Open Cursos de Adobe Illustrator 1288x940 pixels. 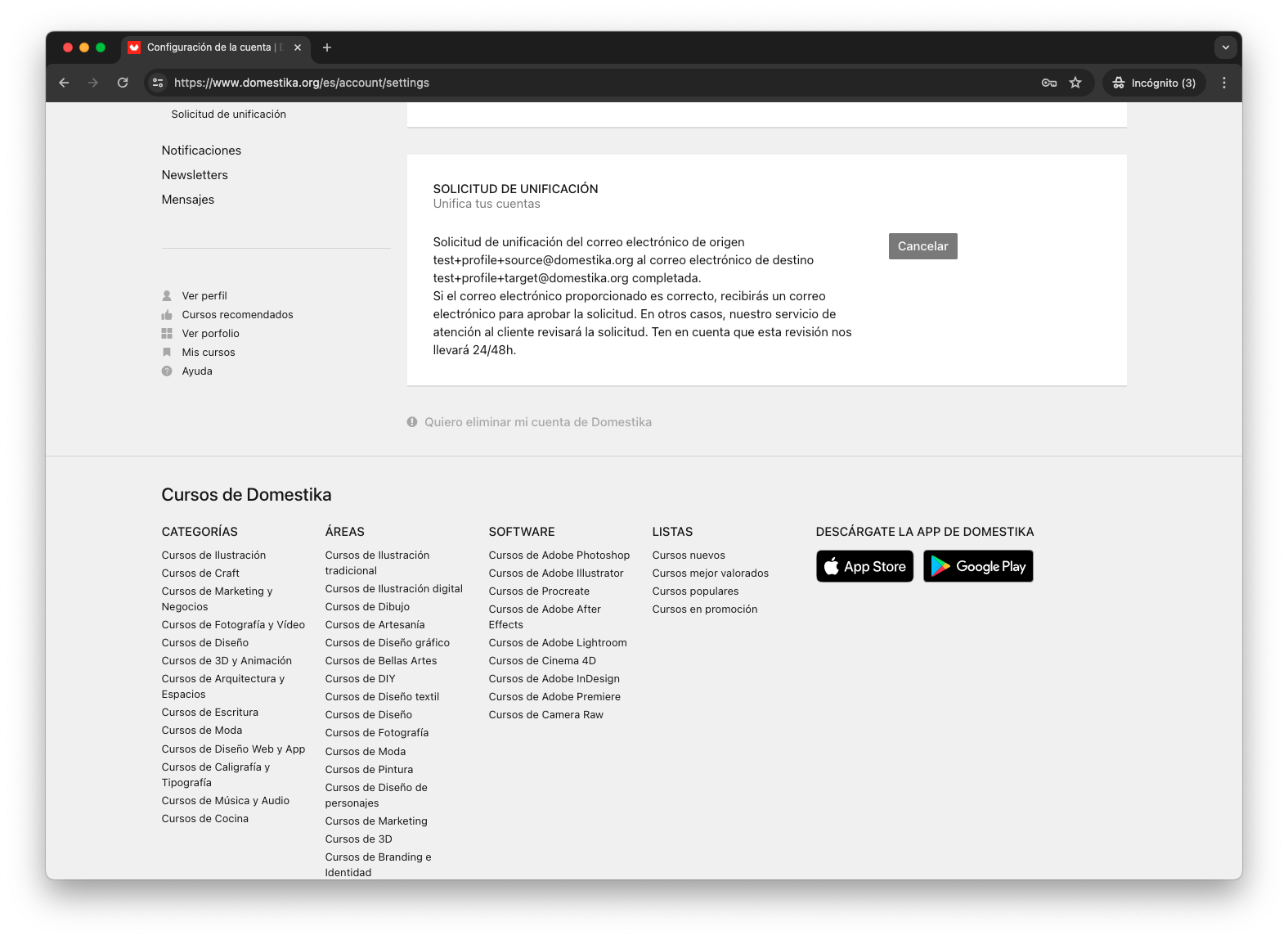[x=556, y=573]
